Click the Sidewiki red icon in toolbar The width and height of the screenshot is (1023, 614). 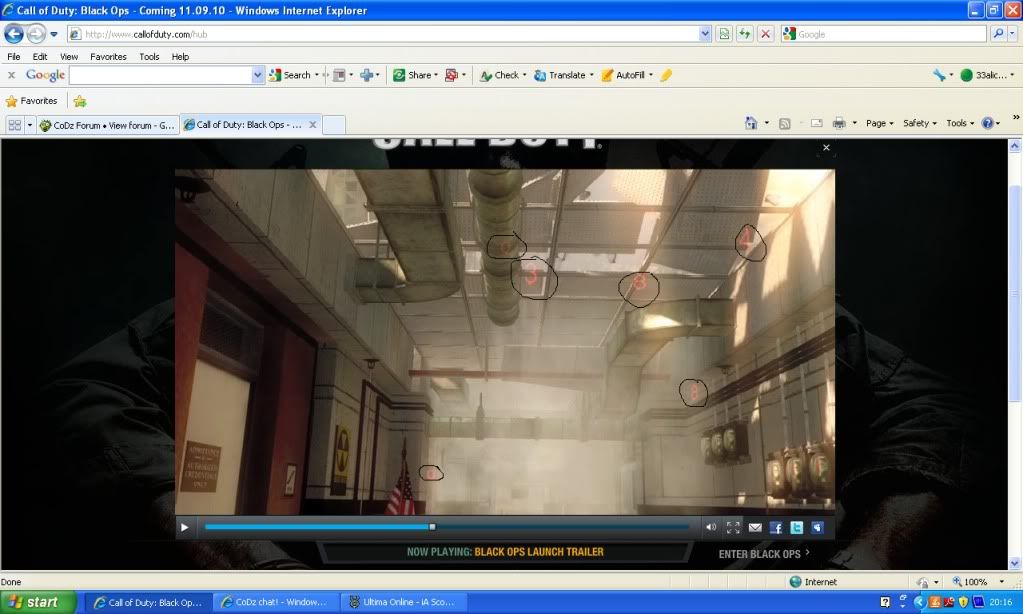[x=451, y=75]
